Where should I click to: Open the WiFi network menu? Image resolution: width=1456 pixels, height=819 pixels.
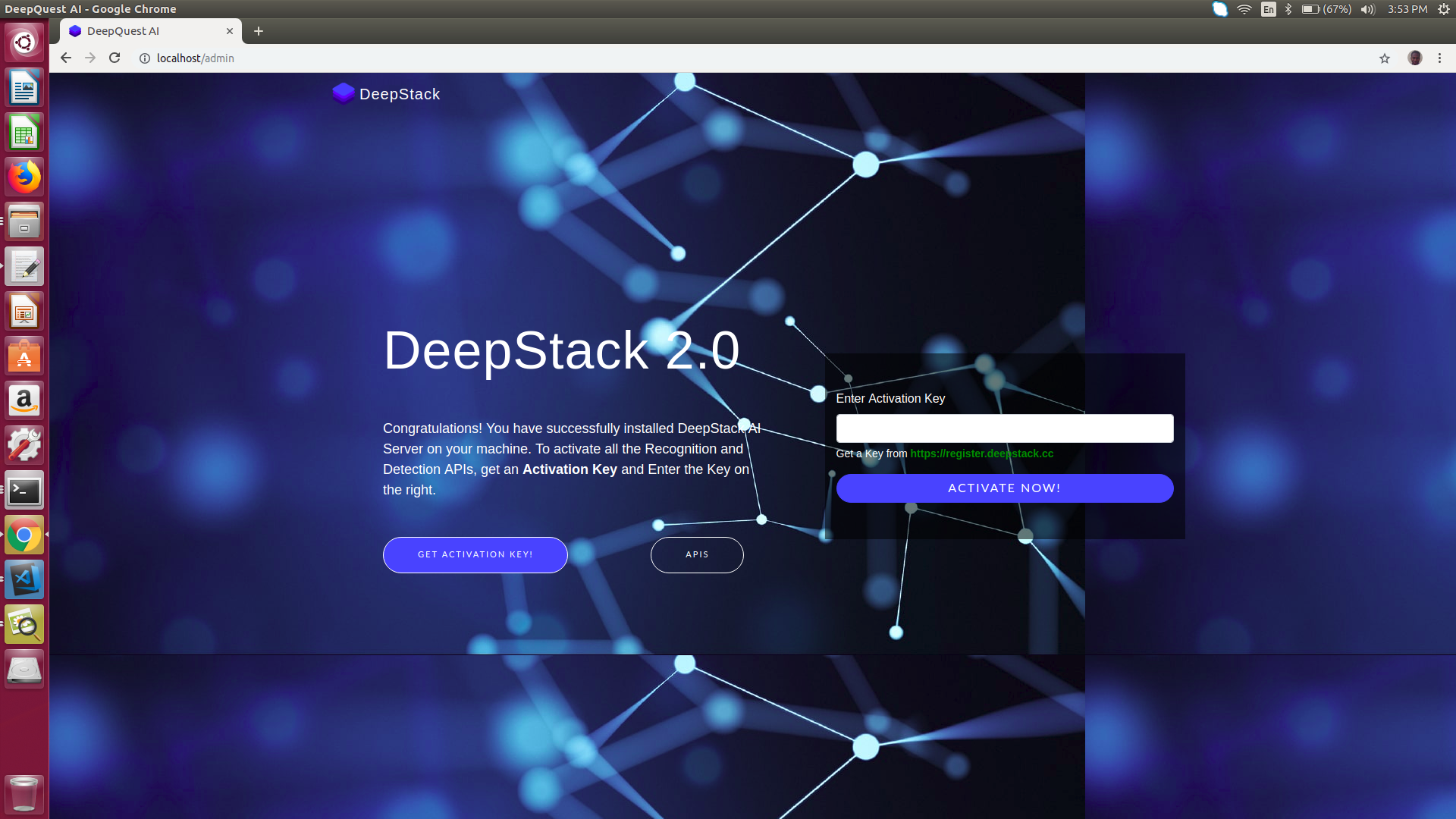1244,9
